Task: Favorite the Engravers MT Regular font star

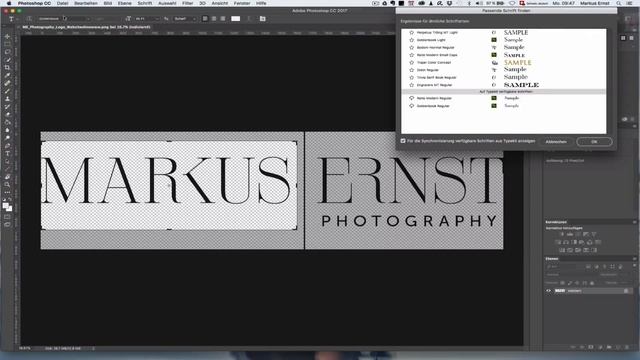Action: pos(411,85)
